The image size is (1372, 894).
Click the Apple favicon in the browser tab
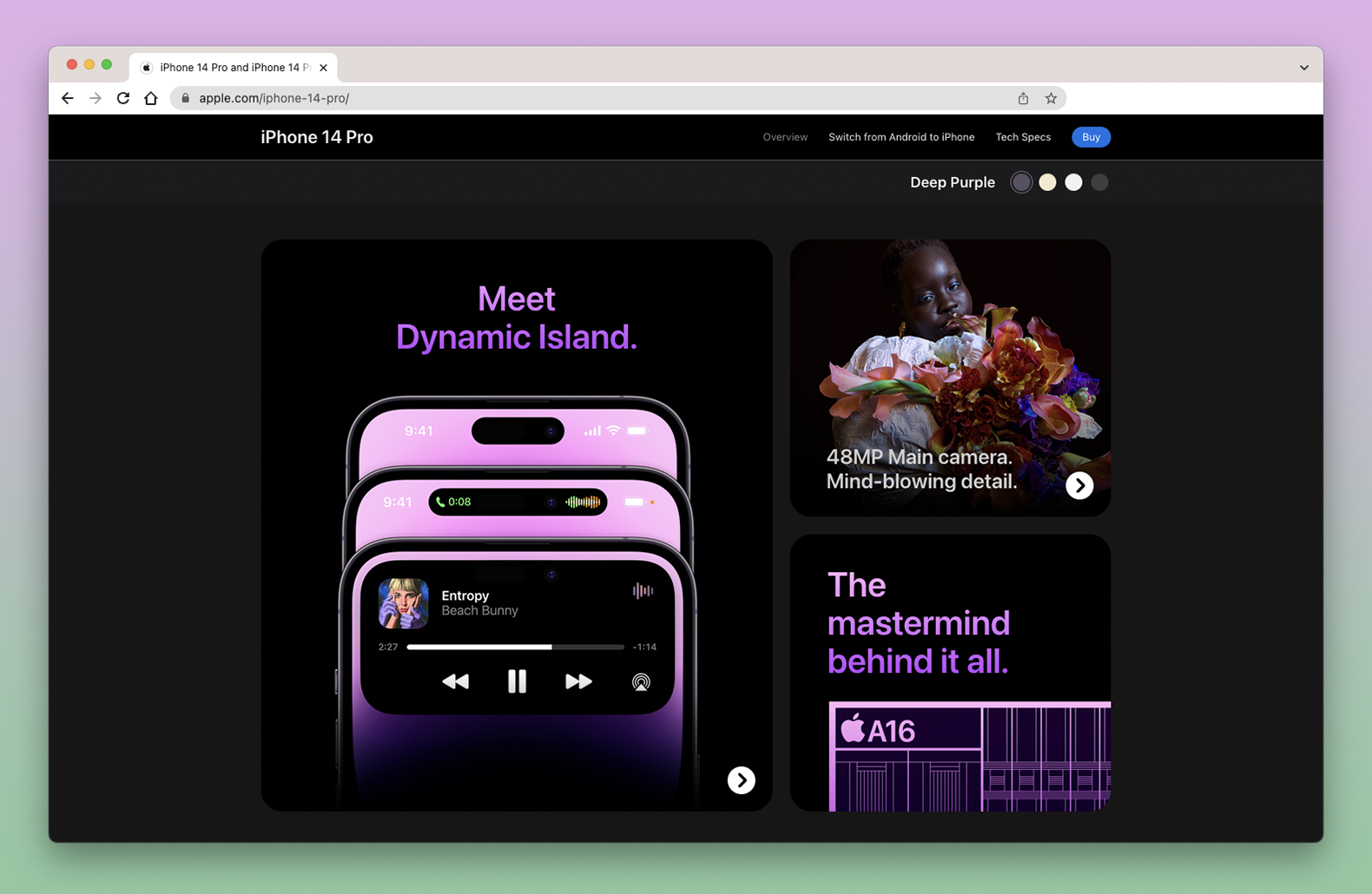tap(147, 68)
